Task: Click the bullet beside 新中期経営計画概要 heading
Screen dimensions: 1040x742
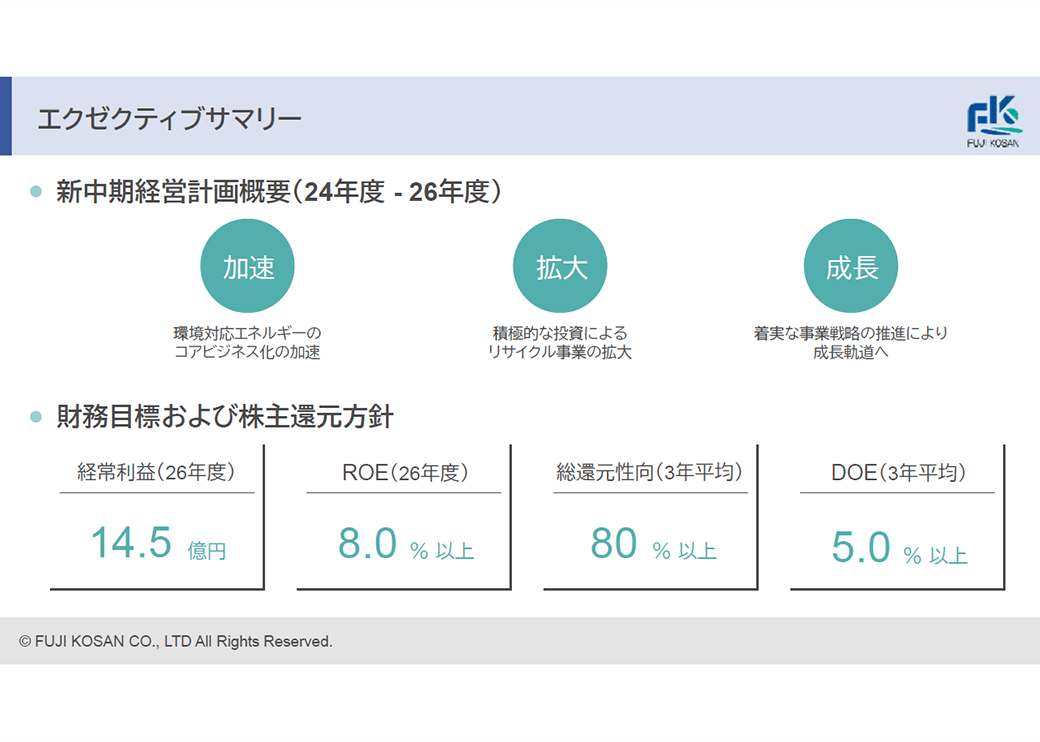Action: click(36, 192)
